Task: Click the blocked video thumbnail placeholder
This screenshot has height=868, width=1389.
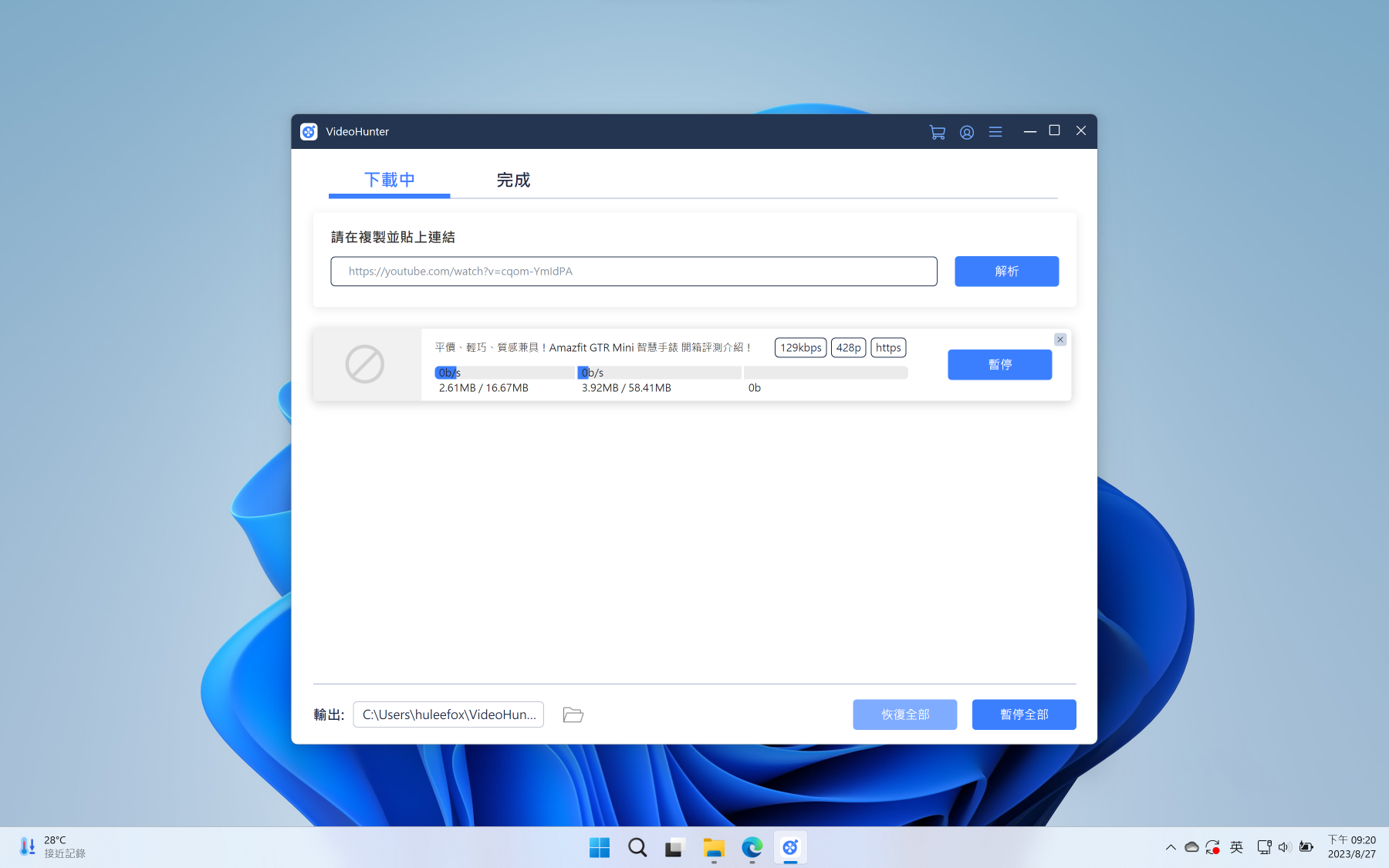Action: tap(365, 364)
